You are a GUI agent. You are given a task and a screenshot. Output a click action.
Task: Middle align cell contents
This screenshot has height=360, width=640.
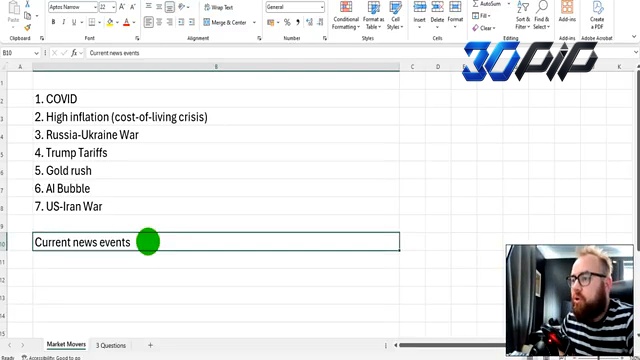tap(159, 7)
